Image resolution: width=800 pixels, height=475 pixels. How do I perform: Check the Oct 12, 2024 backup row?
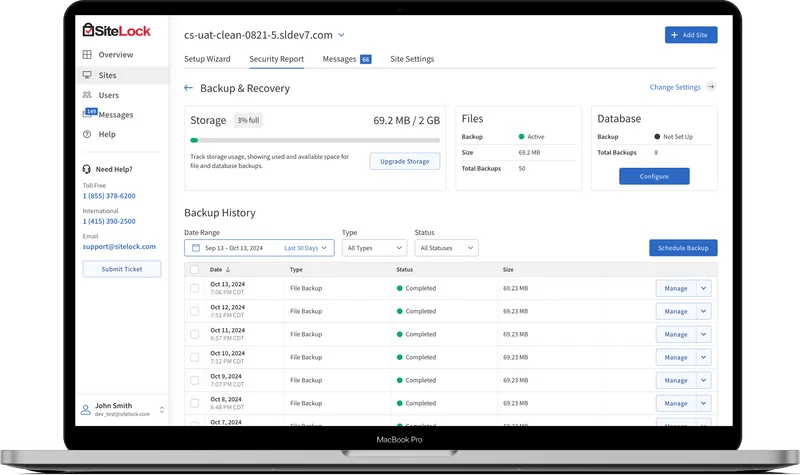coord(194,311)
